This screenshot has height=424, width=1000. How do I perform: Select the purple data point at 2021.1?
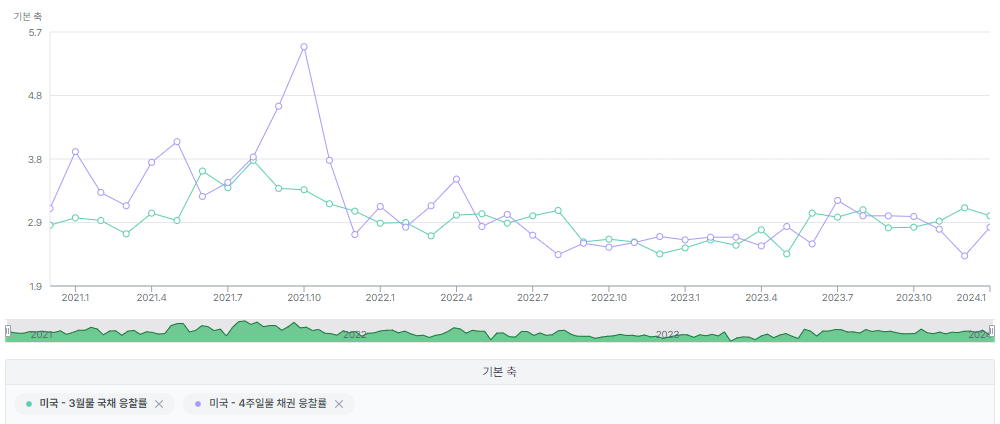[75, 152]
